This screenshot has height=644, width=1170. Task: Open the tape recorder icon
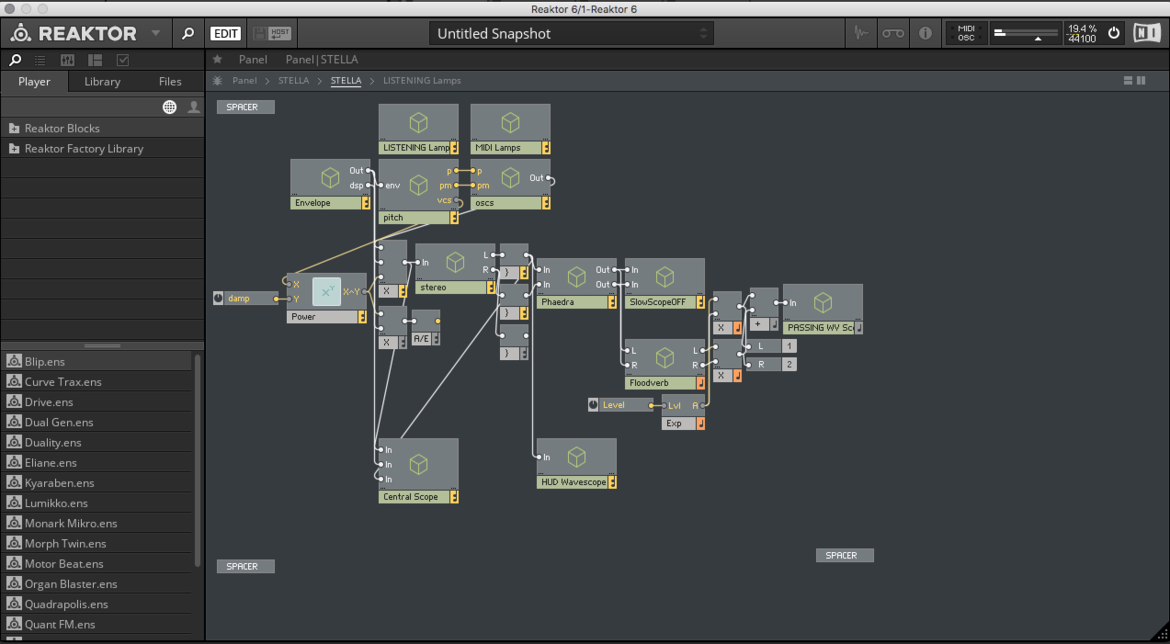click(x=893, y=34)
